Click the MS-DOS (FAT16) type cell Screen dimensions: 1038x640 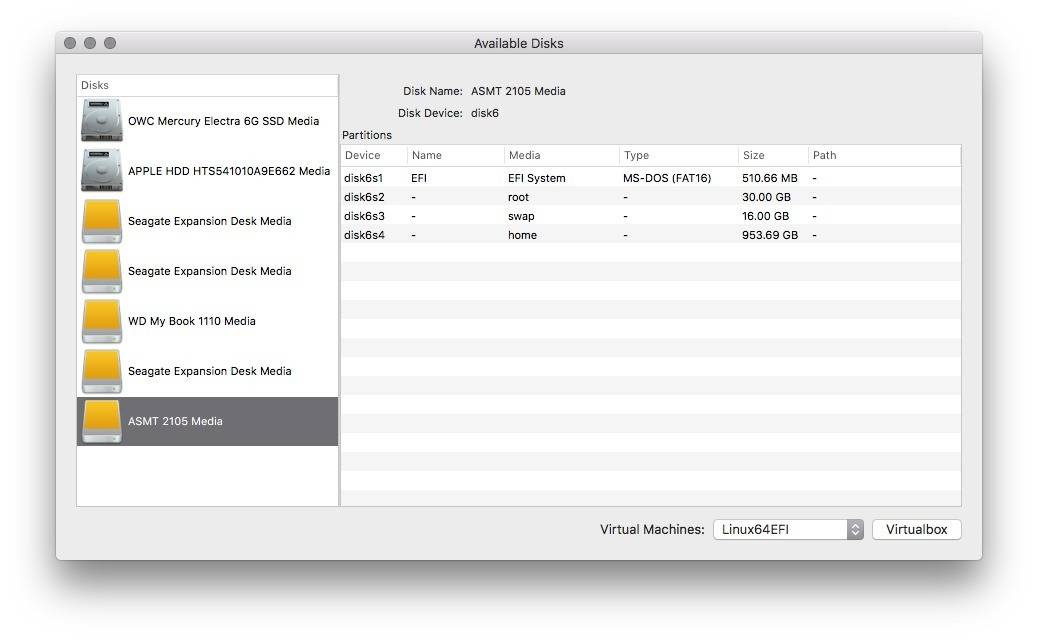point(667,178)
